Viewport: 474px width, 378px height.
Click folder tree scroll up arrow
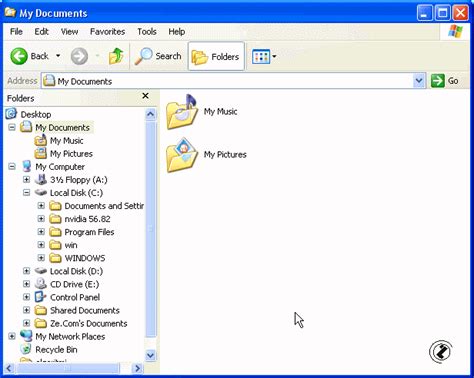[x=151, y=115]
